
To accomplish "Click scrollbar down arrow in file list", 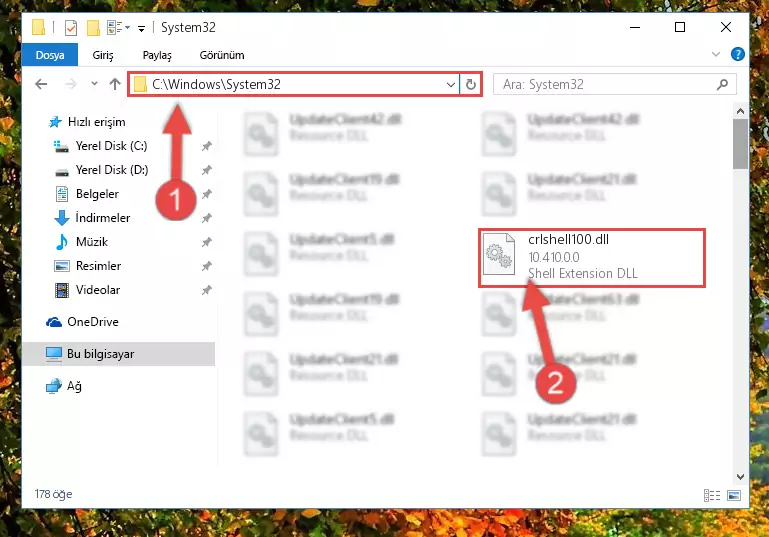I will pyautogui.click(x=740, y=477).
